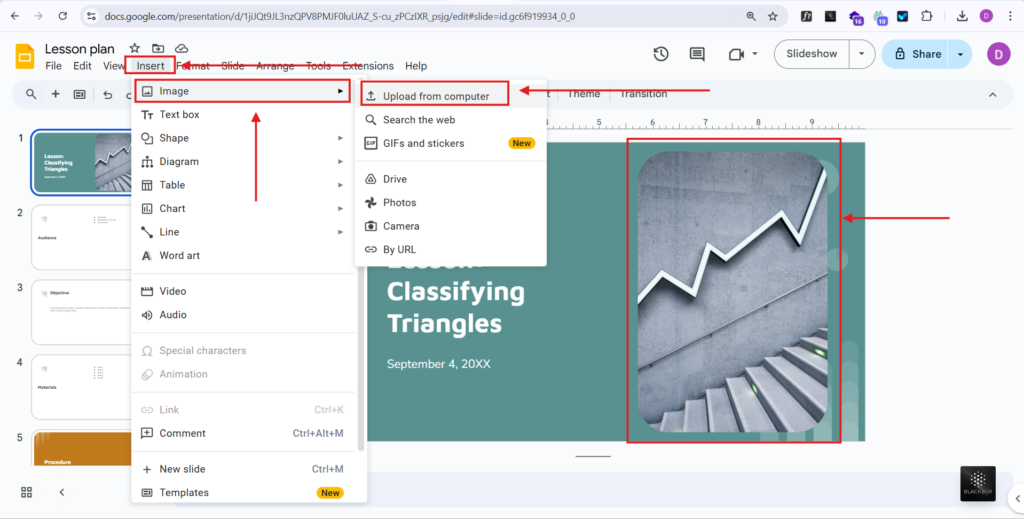This screenshot has height=519, width=1024.
Task: Click the search menus magnifier icon
Action: 31,95
